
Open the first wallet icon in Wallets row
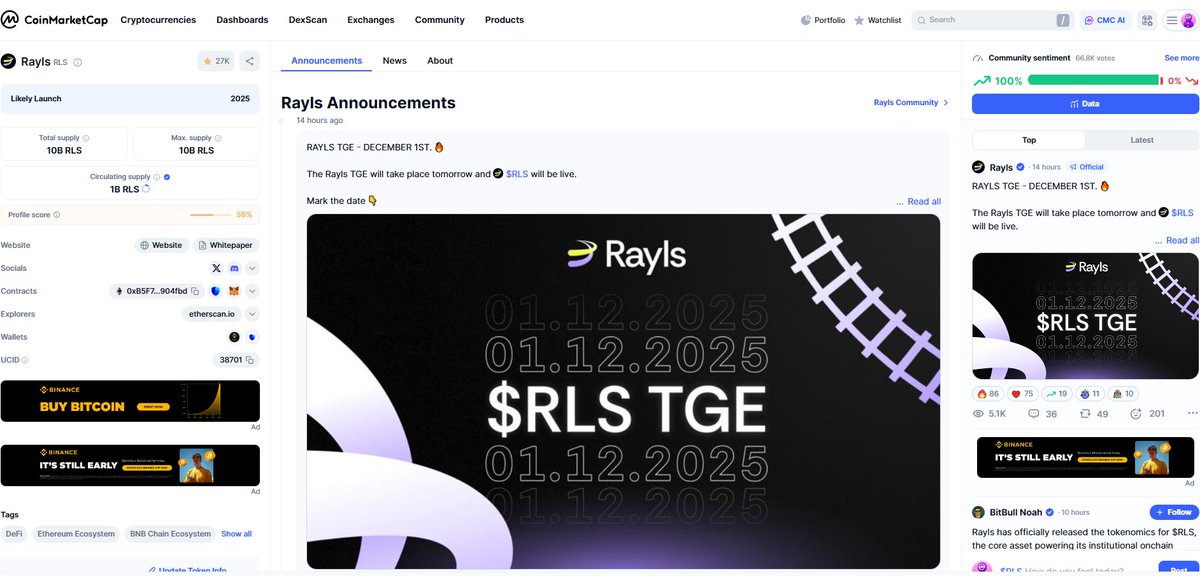pos(234,337)
